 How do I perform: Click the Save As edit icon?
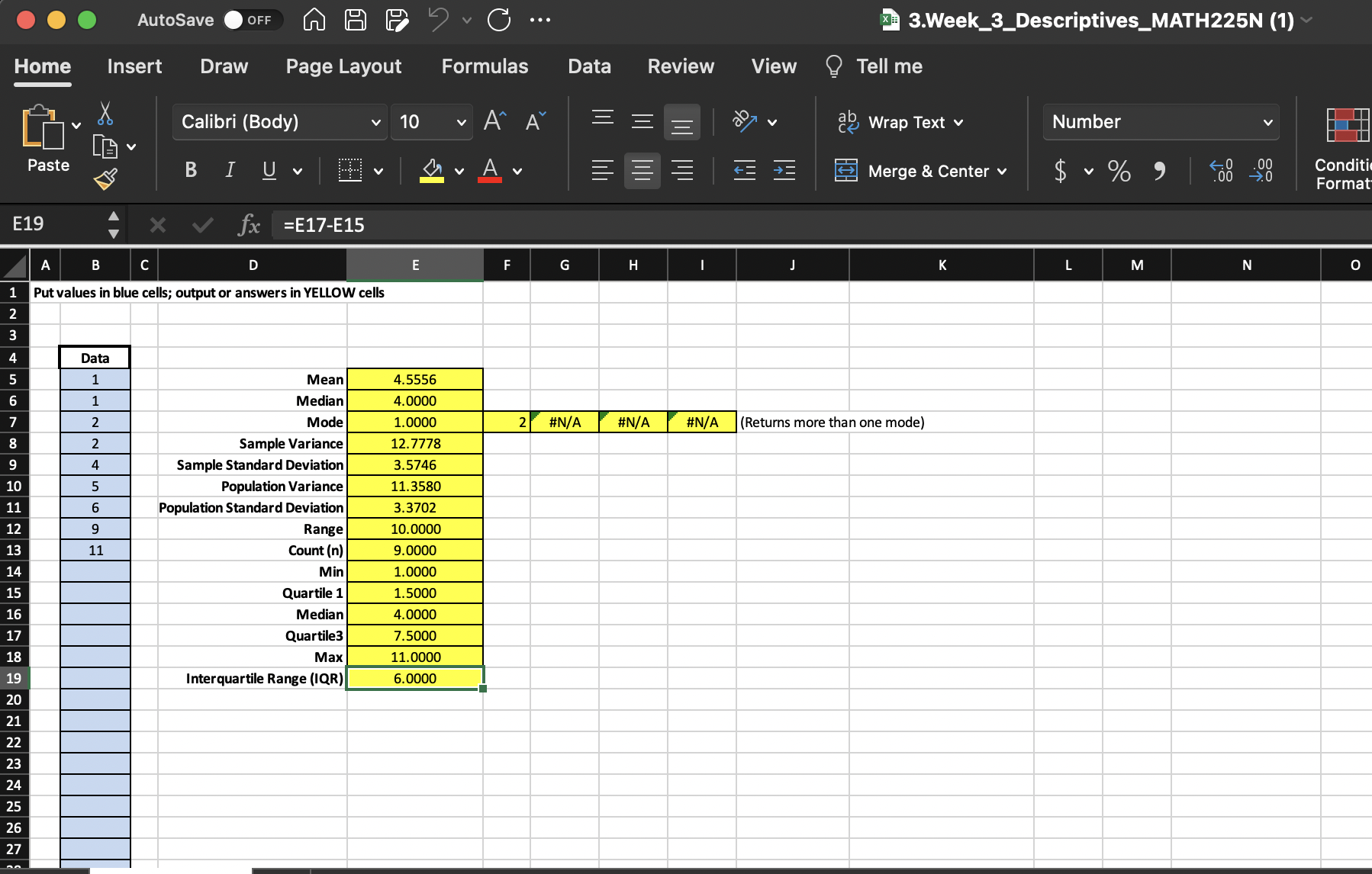[x=397, y=20]
